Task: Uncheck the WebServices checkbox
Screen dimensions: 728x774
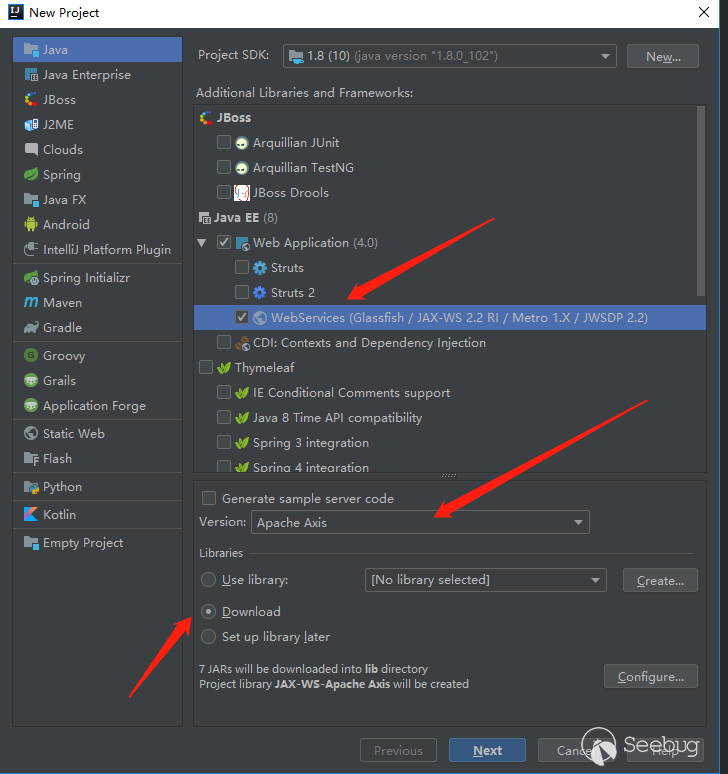Action: tap(242, 317)
